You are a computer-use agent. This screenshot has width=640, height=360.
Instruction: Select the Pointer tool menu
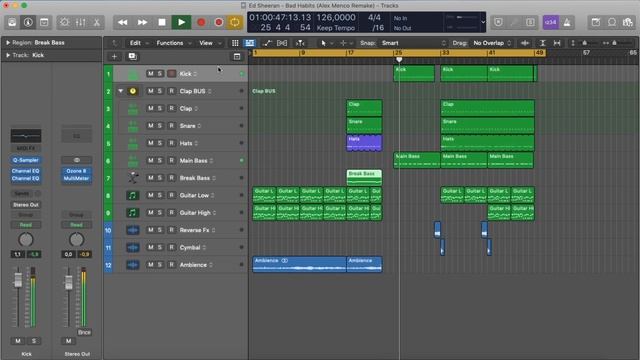327,43
